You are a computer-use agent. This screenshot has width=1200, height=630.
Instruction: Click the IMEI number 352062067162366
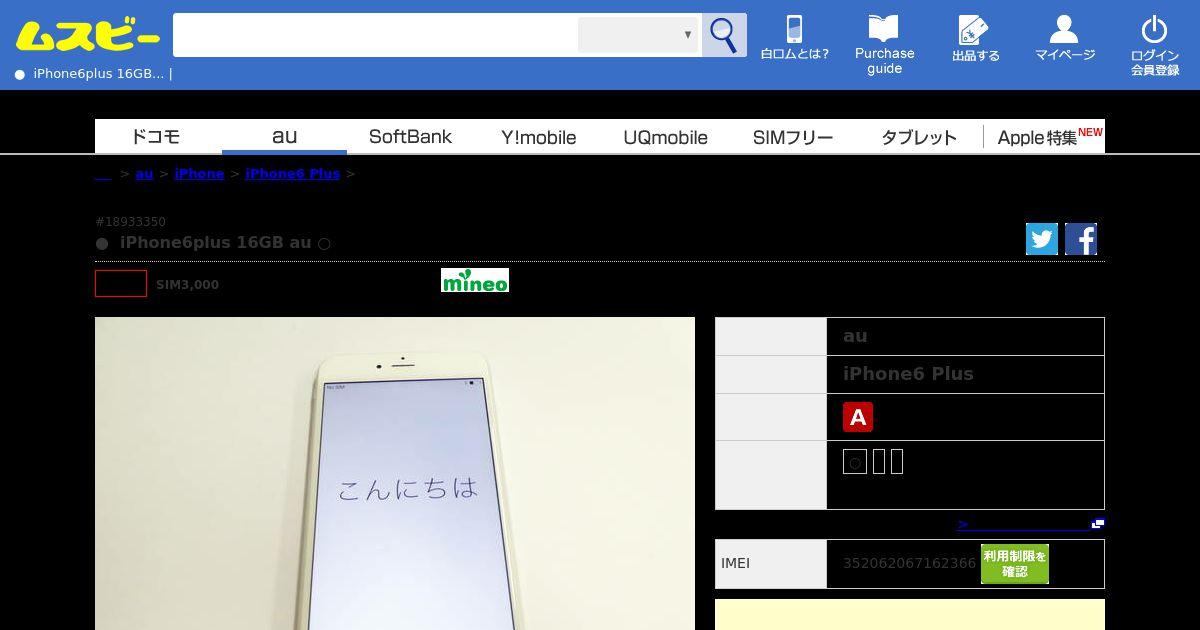pyautogui.click(x=909, y=563)
